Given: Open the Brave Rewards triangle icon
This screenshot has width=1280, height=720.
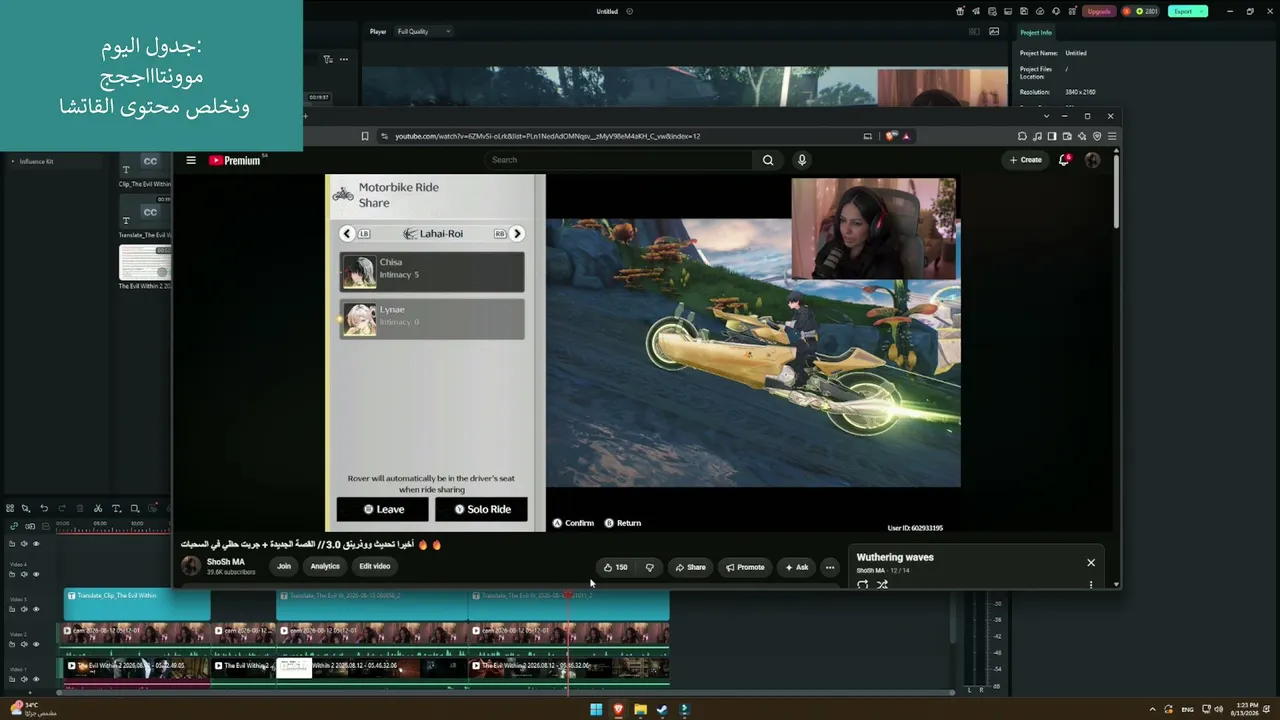Looking at the screenshot, I should pos(904,136).
